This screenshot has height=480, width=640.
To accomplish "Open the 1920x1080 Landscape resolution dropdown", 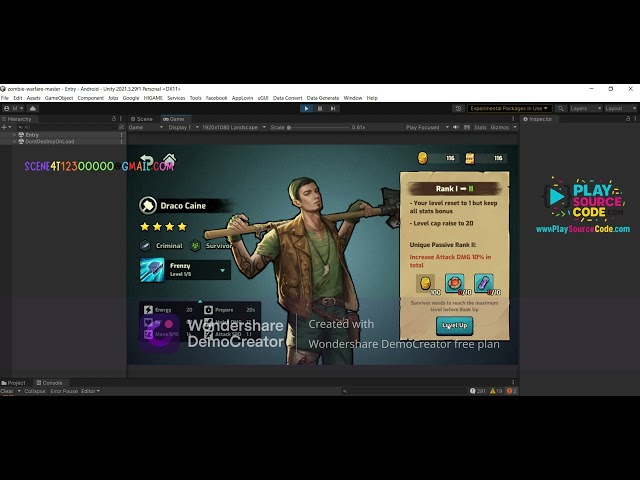I will coord(234,127).
